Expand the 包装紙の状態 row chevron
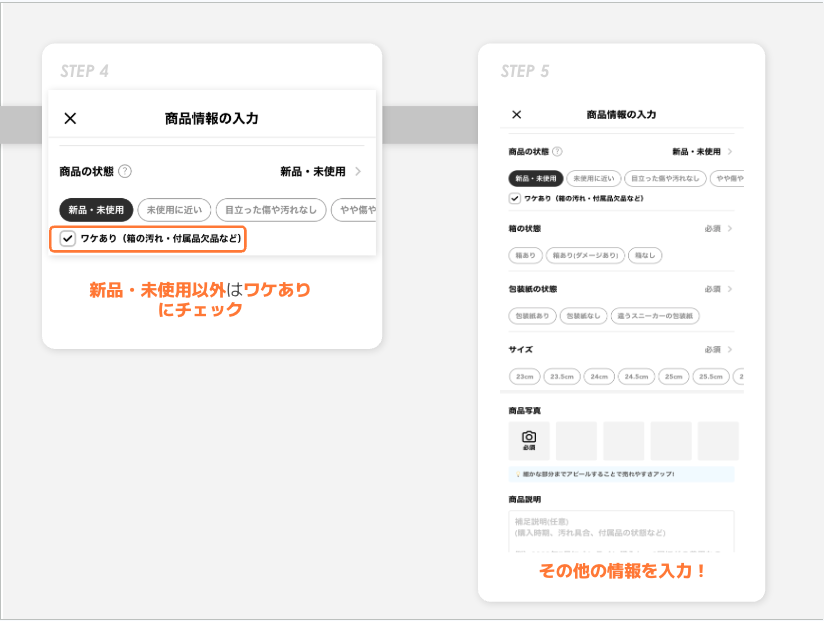This screenshot has height=621, width=824. [730, 289]
